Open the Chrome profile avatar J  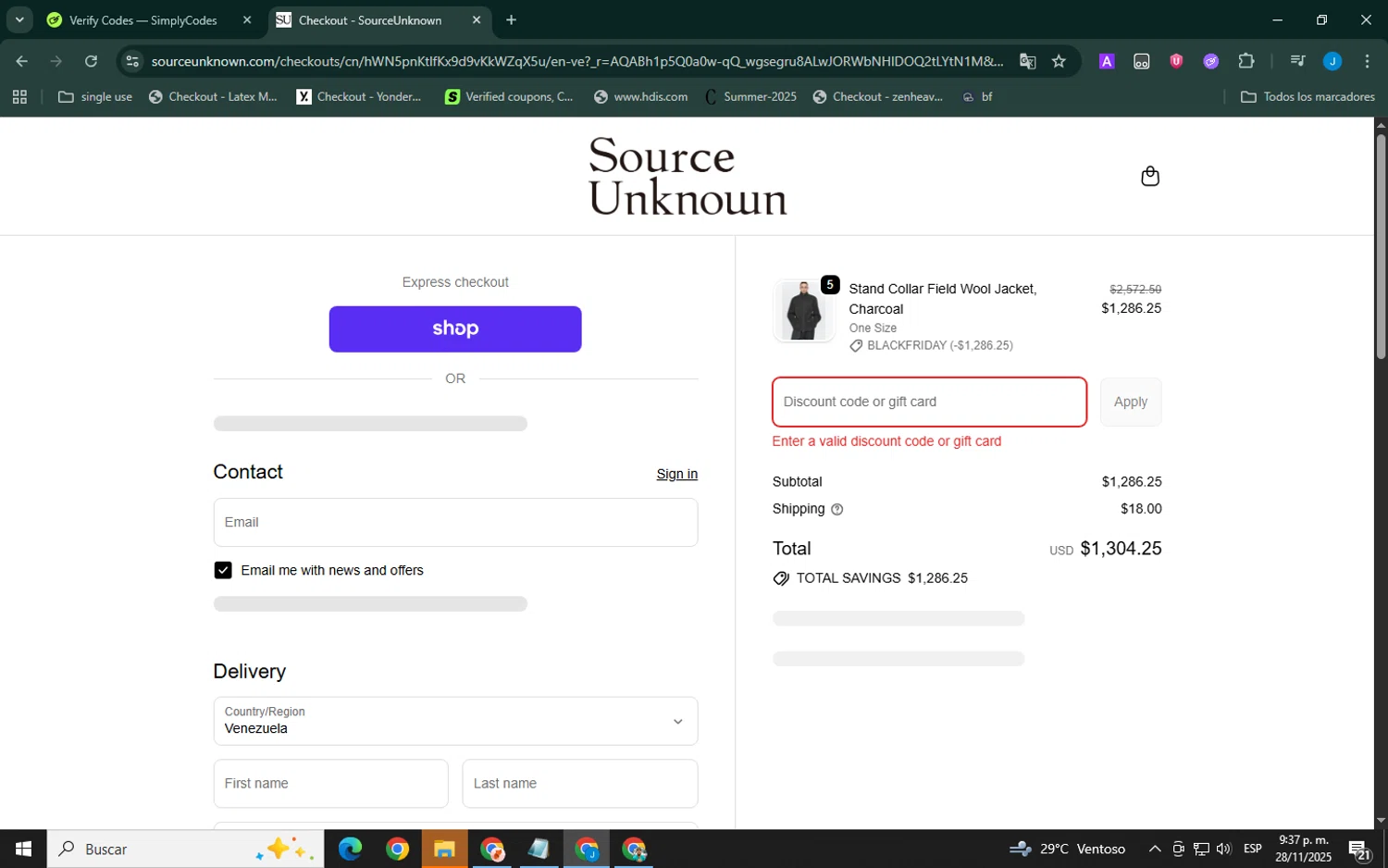[x=1332, y=61]
